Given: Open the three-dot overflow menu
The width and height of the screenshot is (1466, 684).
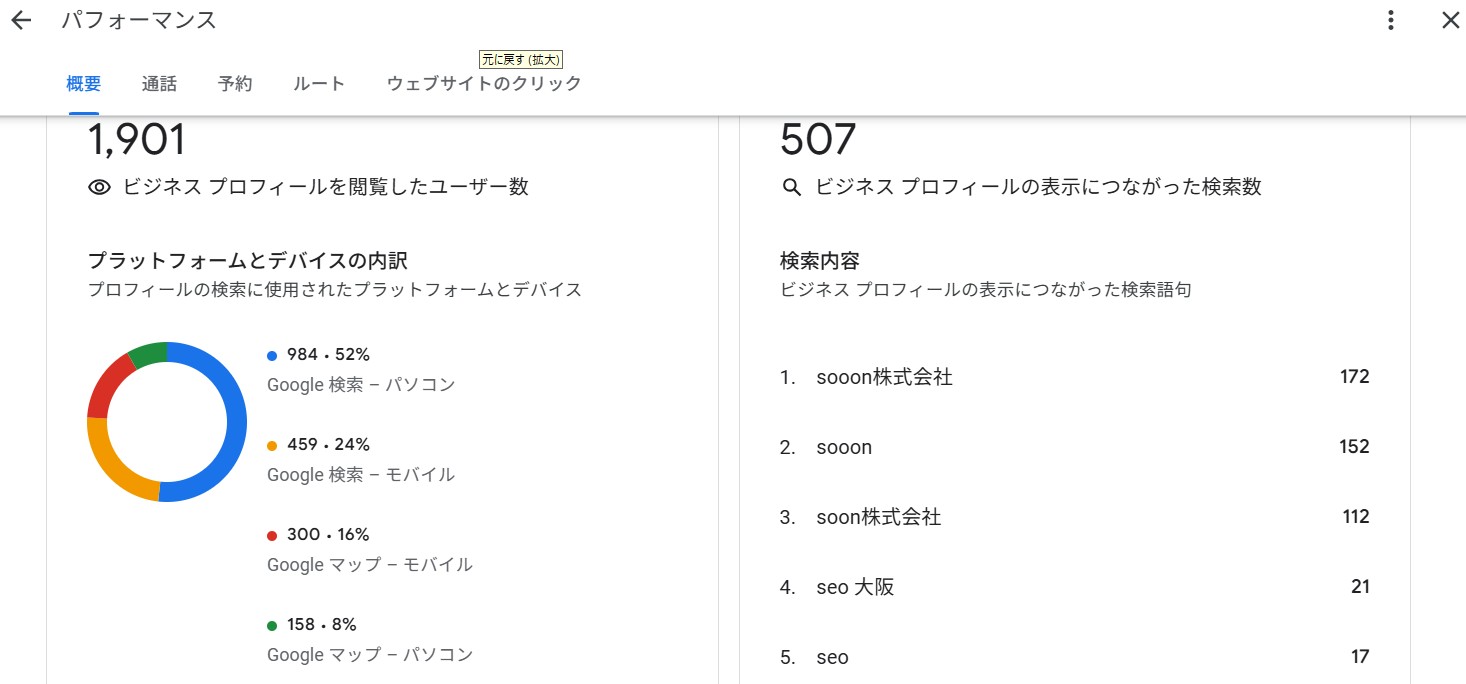Looking at the screenshot, I should (1390, 20).
